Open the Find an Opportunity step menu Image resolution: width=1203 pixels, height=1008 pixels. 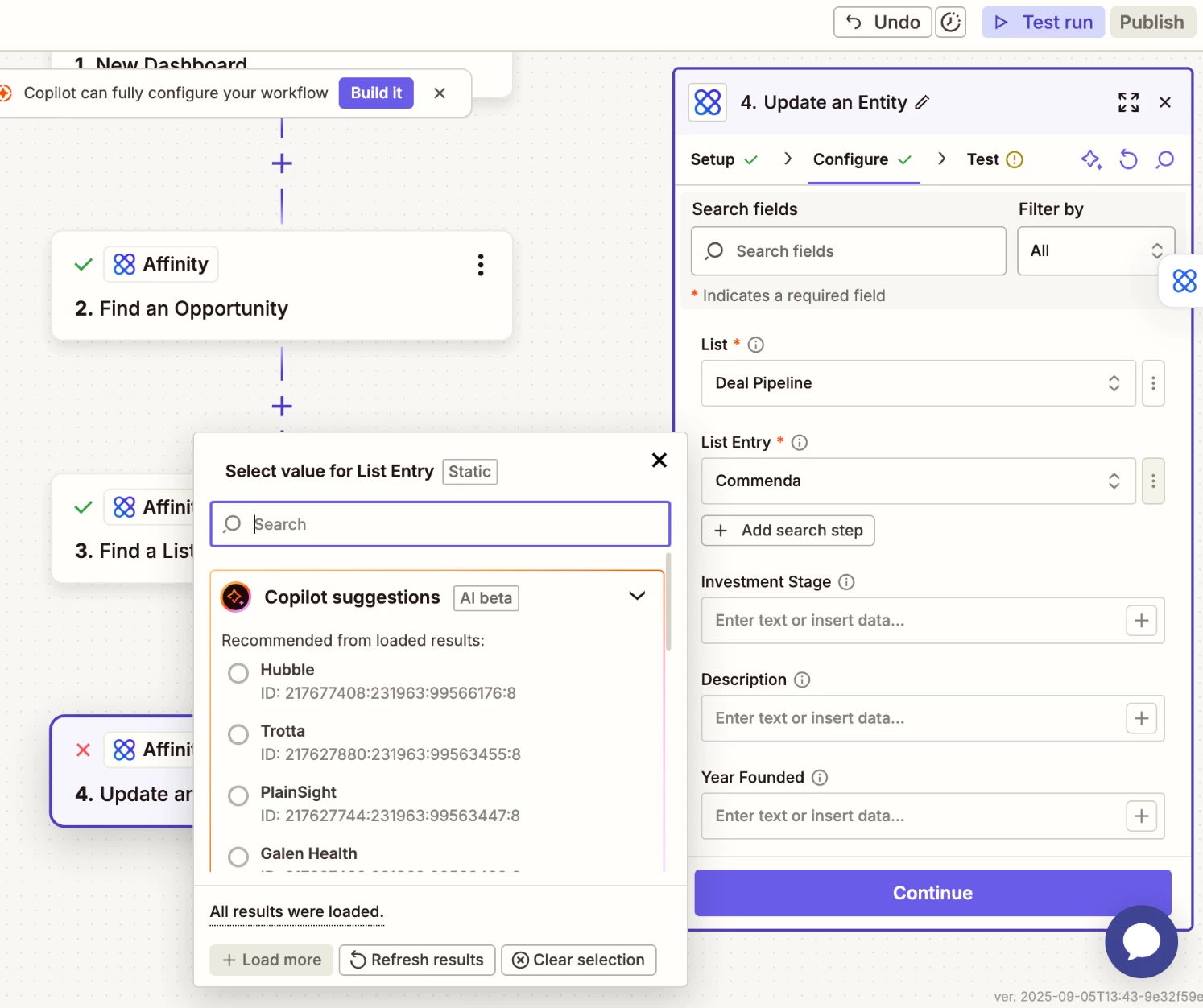[481, 265]
